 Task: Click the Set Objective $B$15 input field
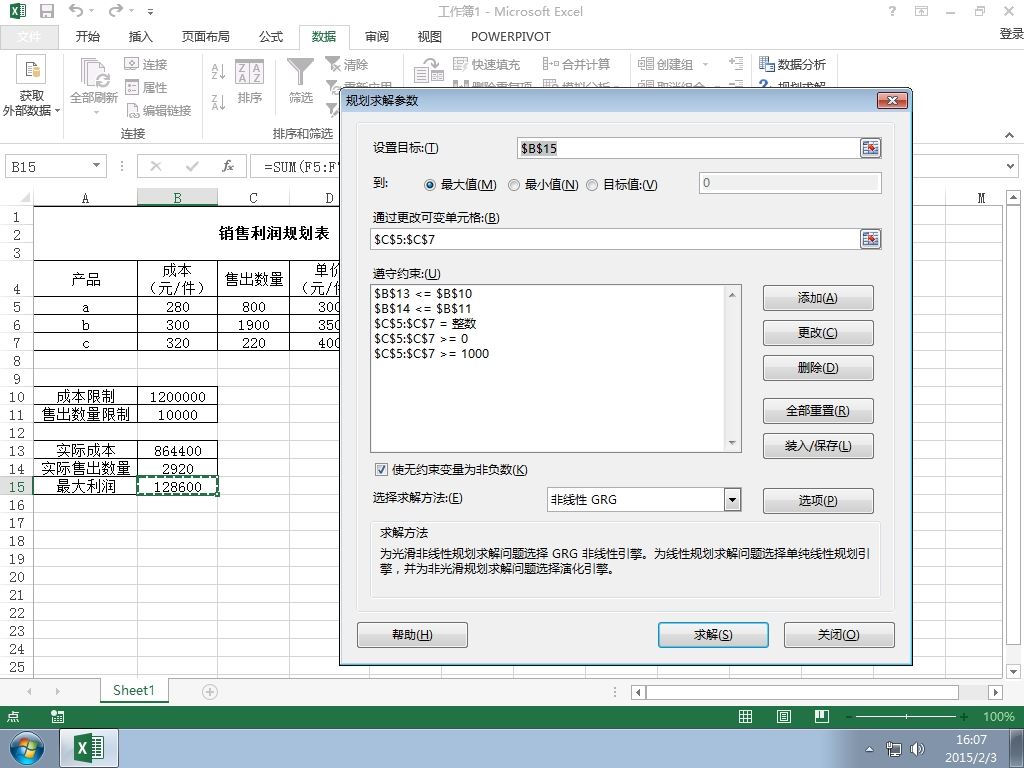coord(689,148)
